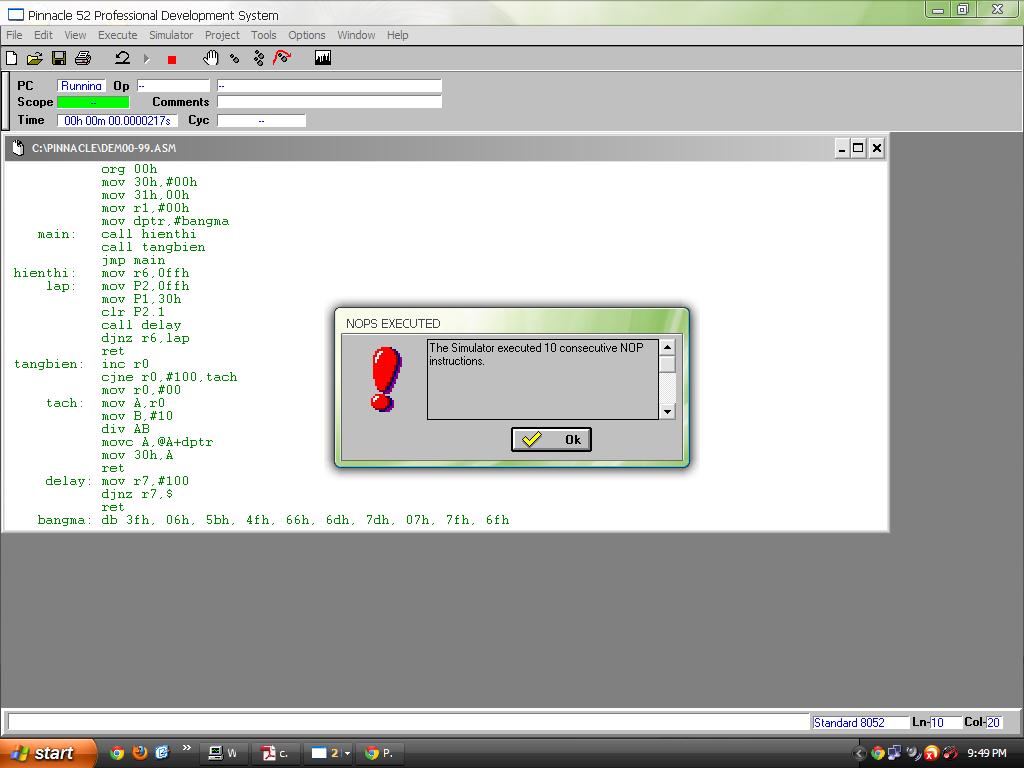This screenshot has width=1024, height=768.
Task: Click the dialog scrollbar down arrow
Action: click(667, 411)
